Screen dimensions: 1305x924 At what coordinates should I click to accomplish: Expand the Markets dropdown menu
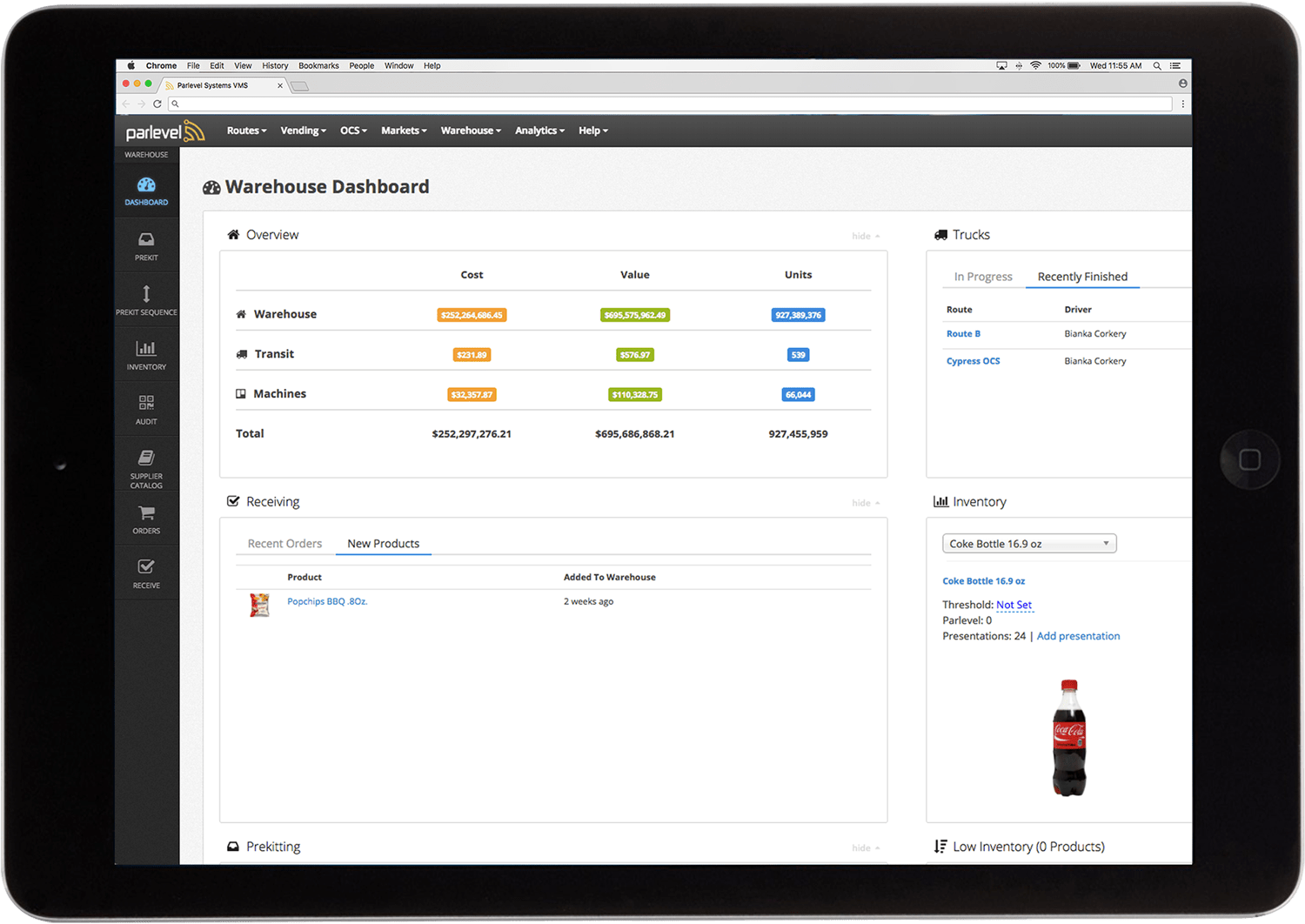click(405, 131)
